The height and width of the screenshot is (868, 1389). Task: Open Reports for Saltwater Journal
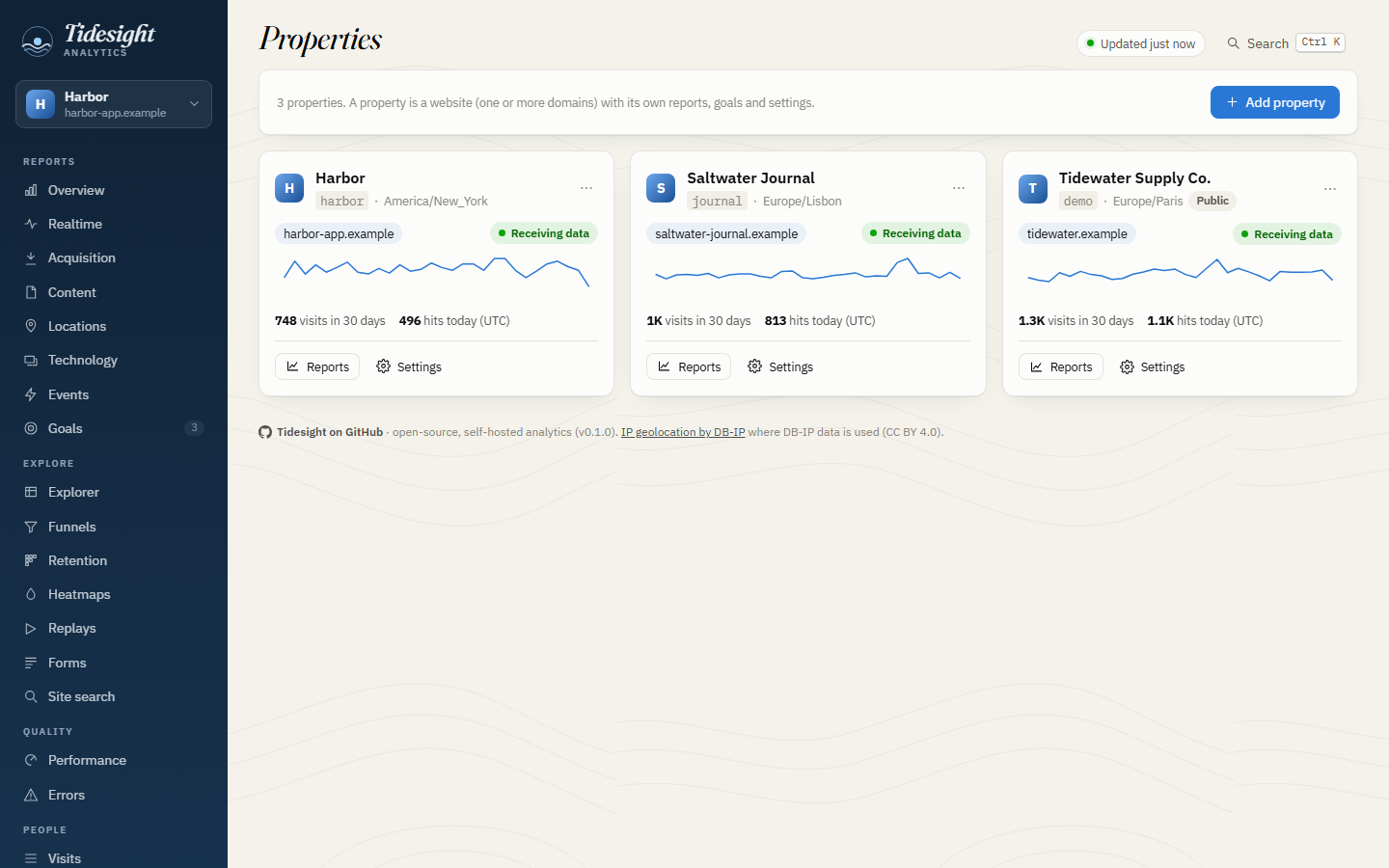689,366
